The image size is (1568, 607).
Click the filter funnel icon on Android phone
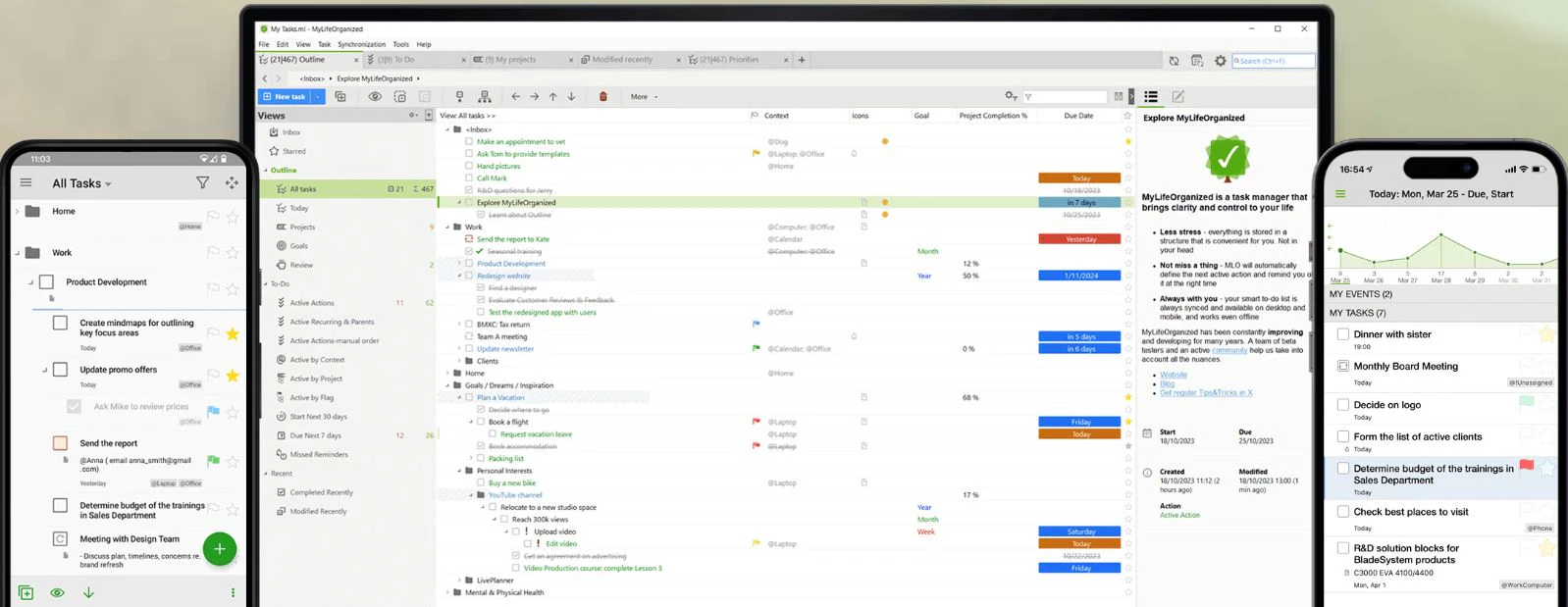pyautogui.click(x=202, y=182)
